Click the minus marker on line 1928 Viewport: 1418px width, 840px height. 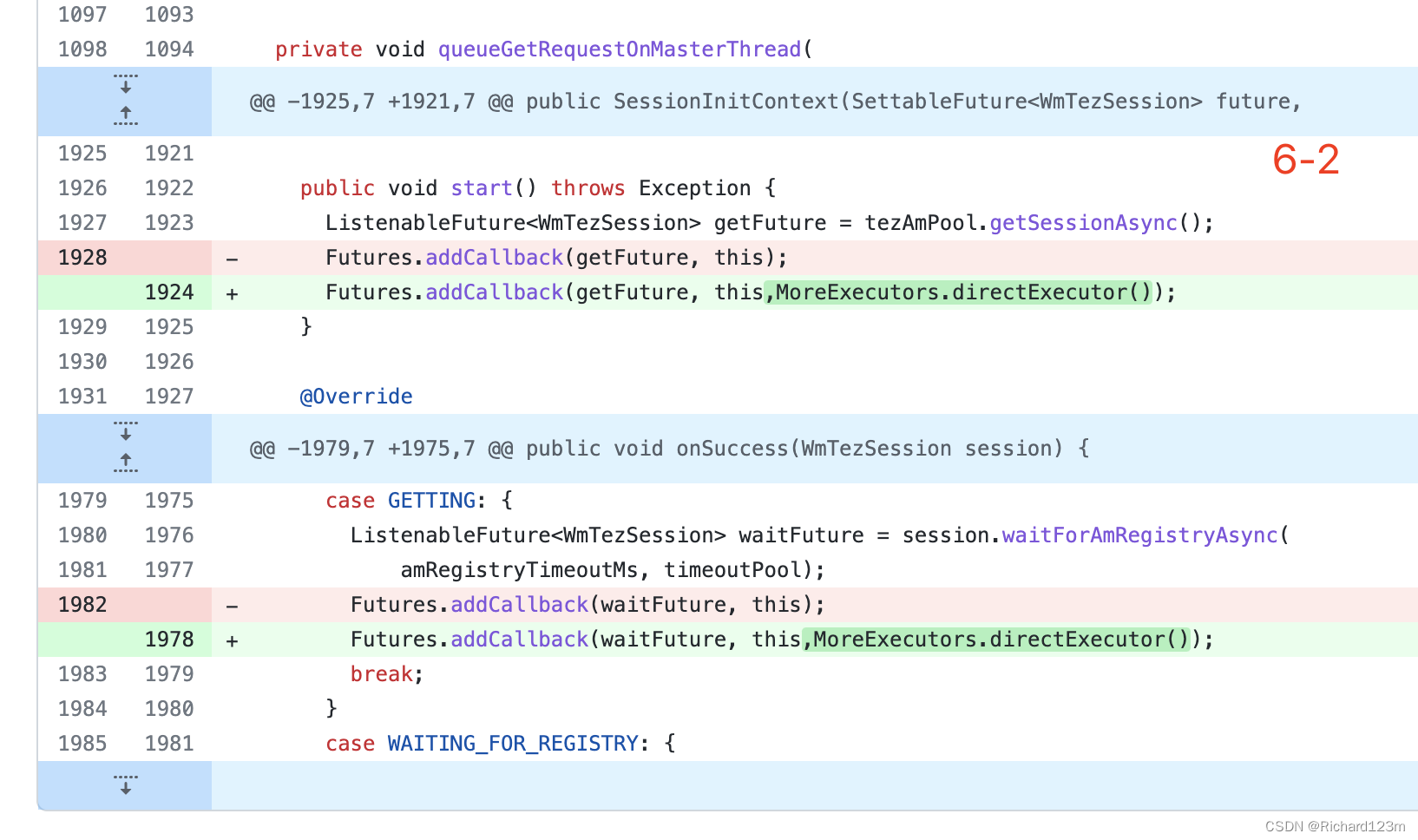pos(233,259)
